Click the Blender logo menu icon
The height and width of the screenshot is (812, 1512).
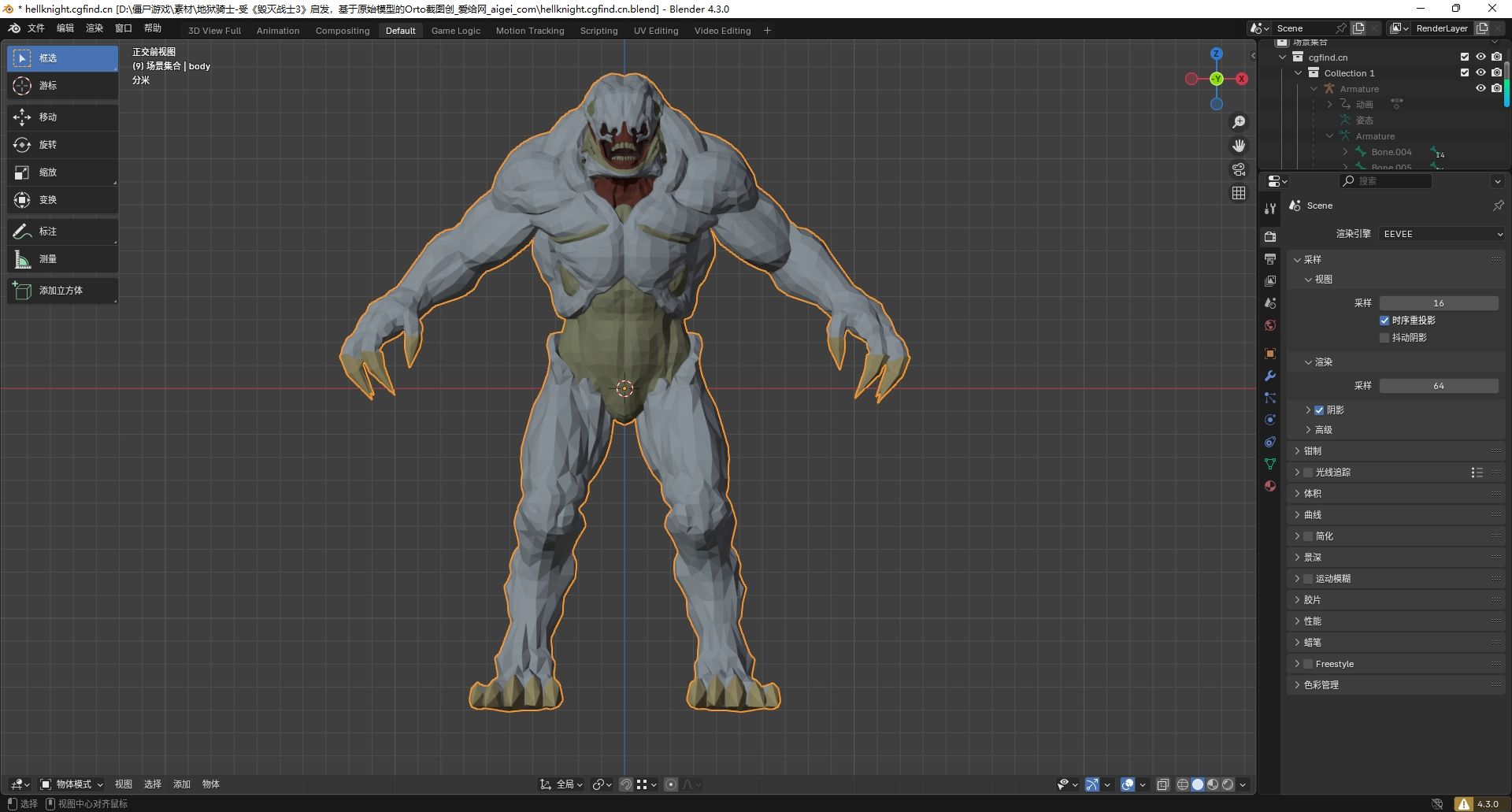[14, 28]
